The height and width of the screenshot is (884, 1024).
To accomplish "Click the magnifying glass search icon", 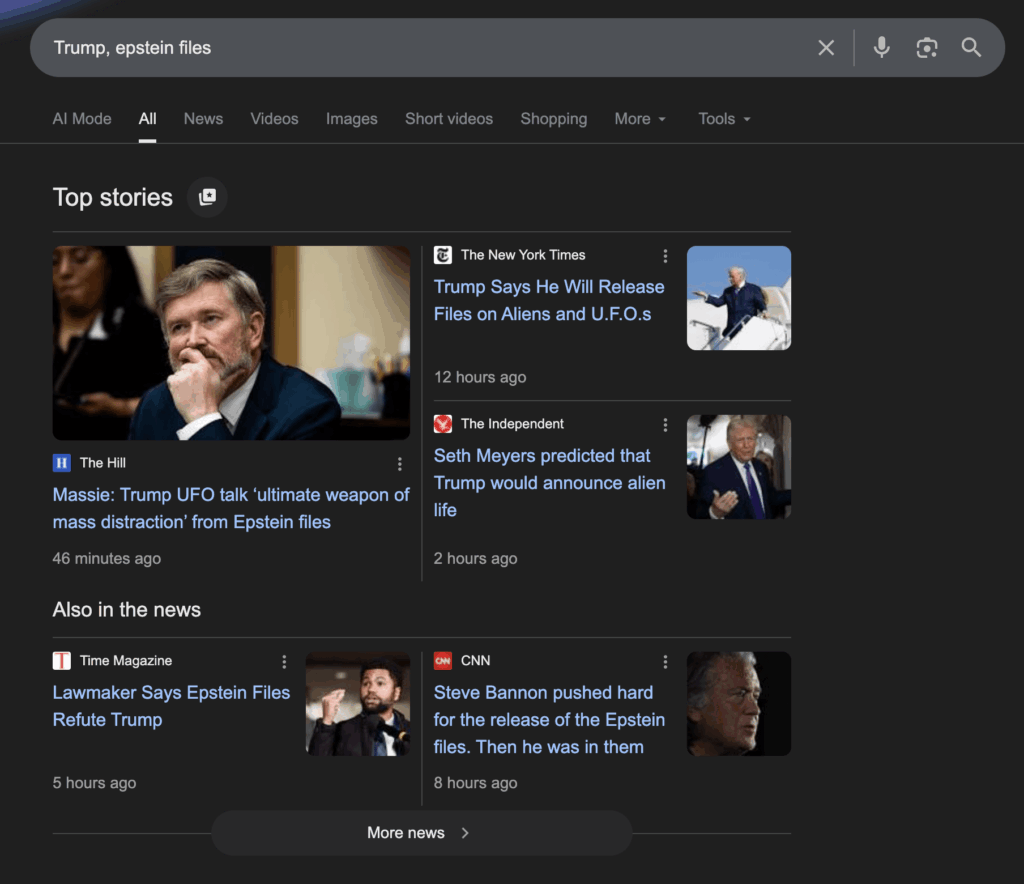I will tap(971, 48).
